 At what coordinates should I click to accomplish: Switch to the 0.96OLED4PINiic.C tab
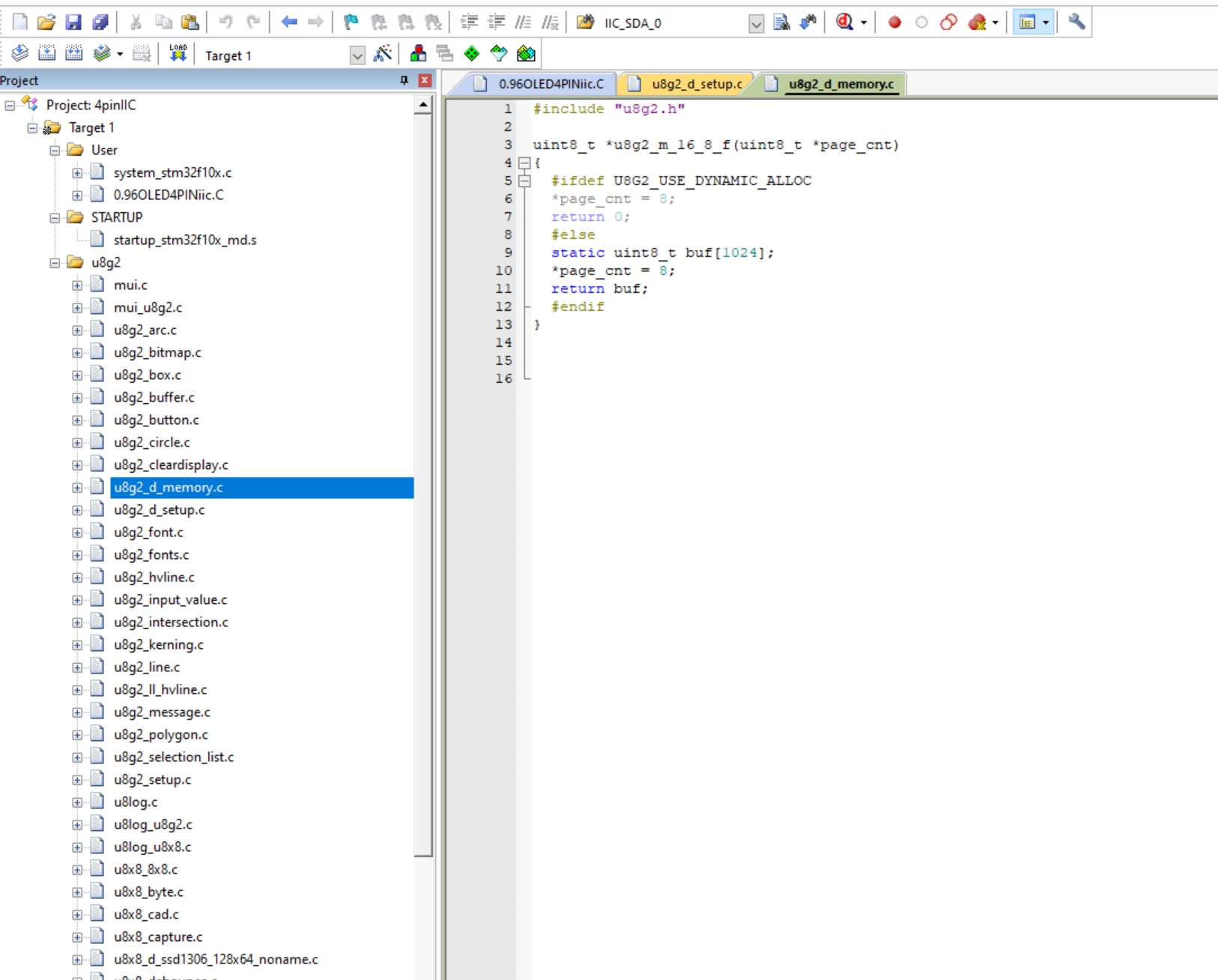point(551,84)
